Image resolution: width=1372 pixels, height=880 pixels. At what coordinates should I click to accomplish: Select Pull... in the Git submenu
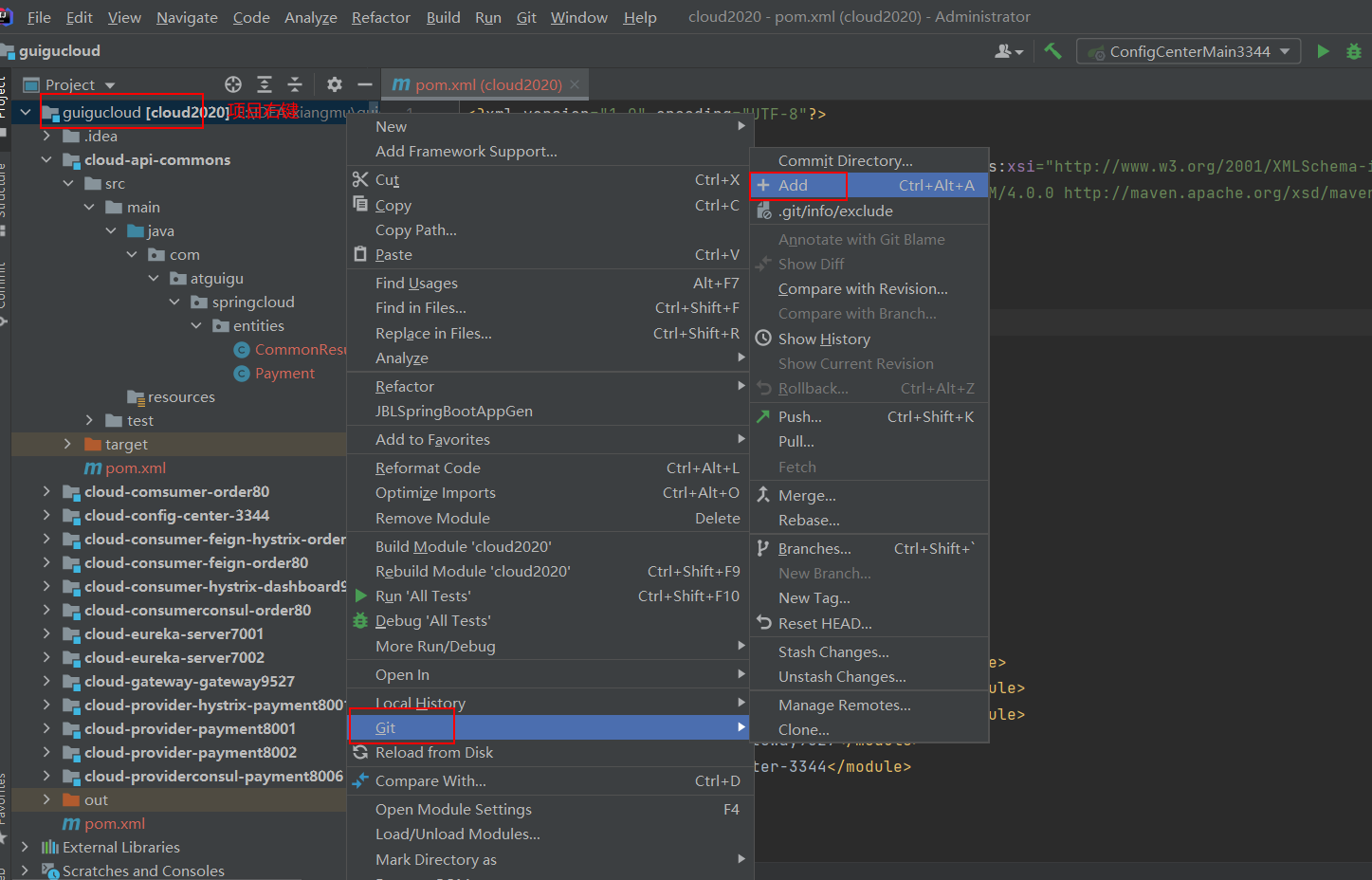click(869, 441)
